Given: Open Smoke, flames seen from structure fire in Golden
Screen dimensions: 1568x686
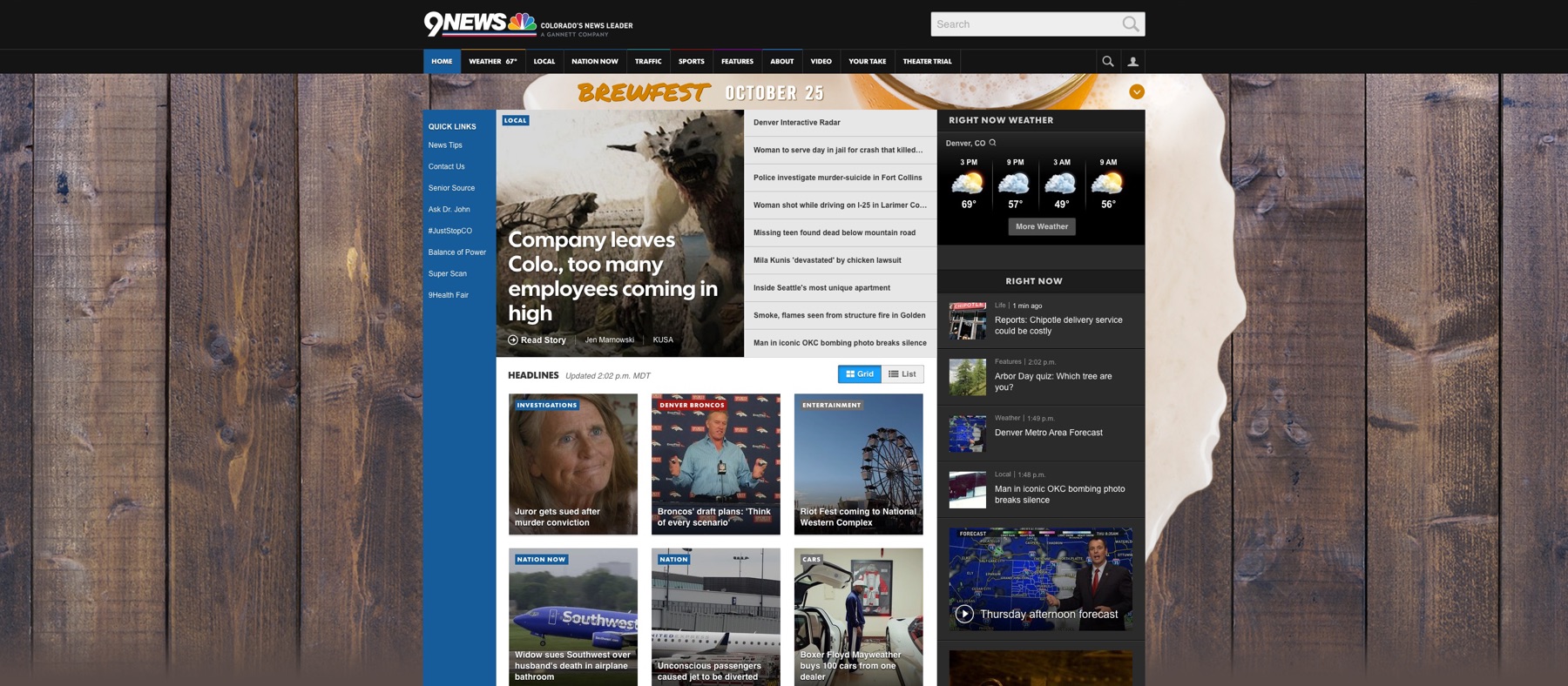Looking at the screenshot, I should point(841,315).
